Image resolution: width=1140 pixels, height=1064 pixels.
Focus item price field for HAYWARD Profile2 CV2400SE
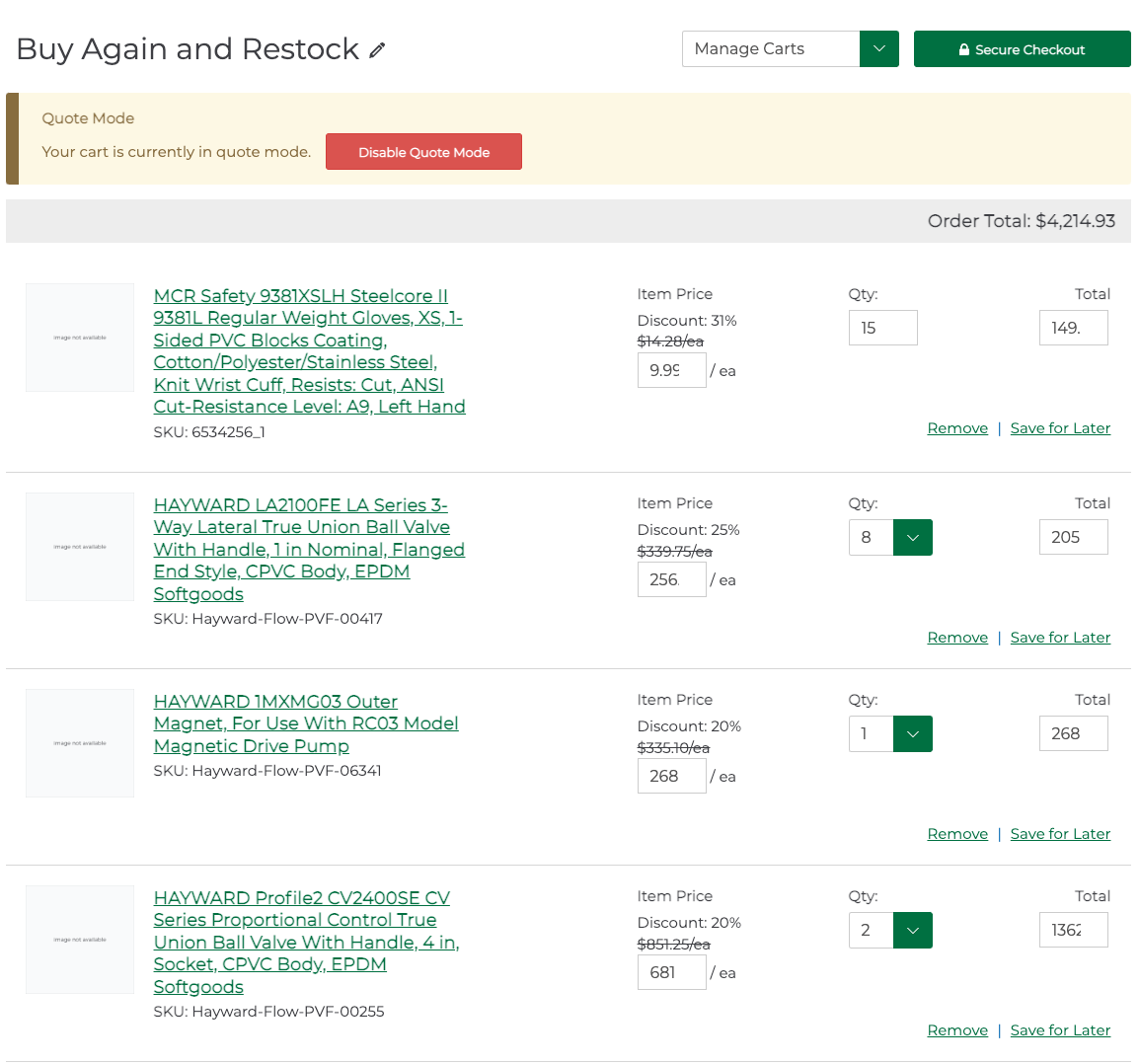click(x=672, y=972)
